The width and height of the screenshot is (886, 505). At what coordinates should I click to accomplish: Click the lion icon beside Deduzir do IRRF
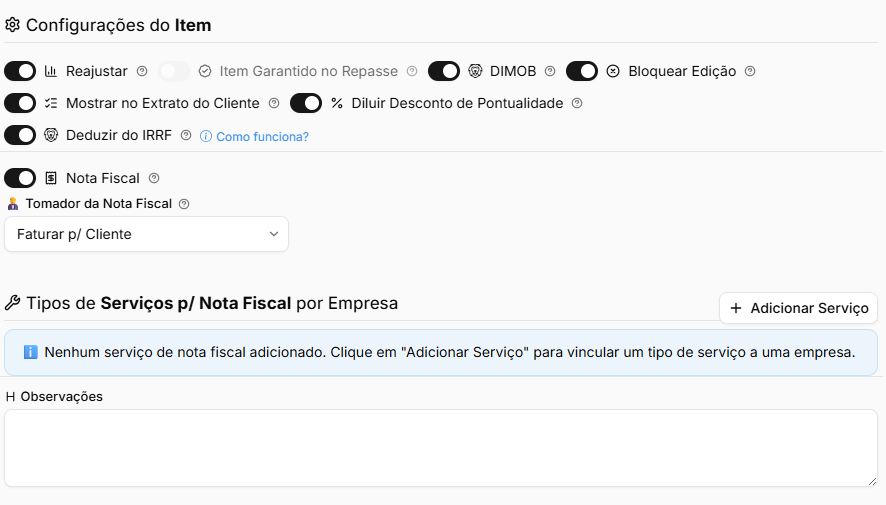click(51, 135)
